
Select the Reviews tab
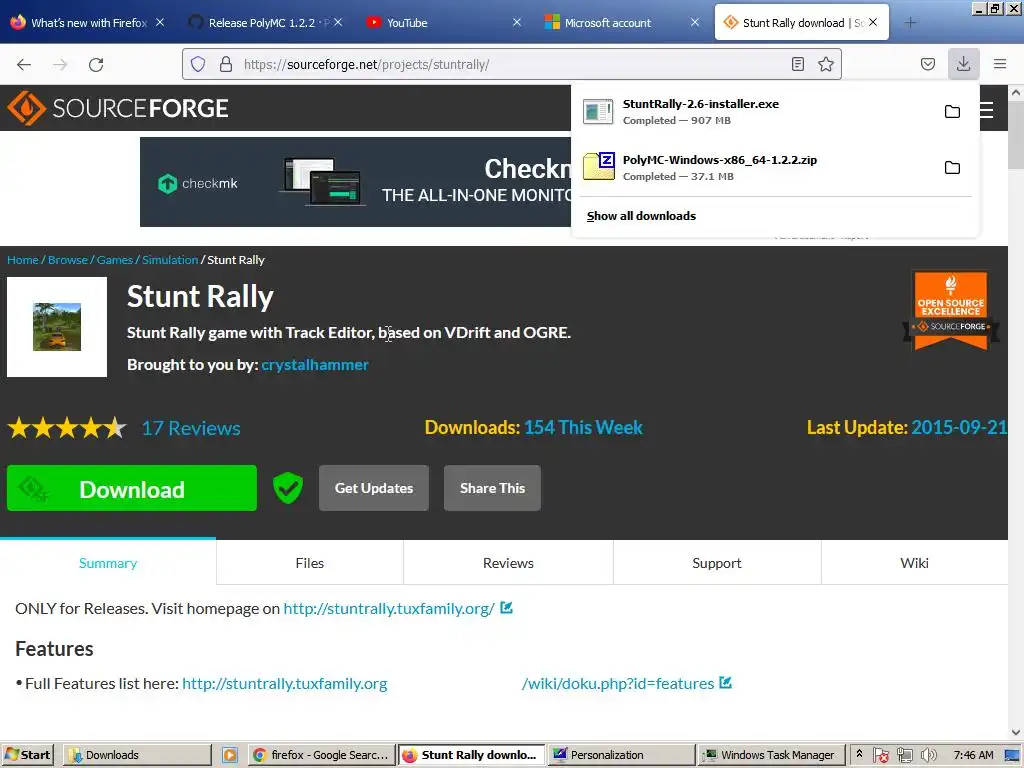508,563
